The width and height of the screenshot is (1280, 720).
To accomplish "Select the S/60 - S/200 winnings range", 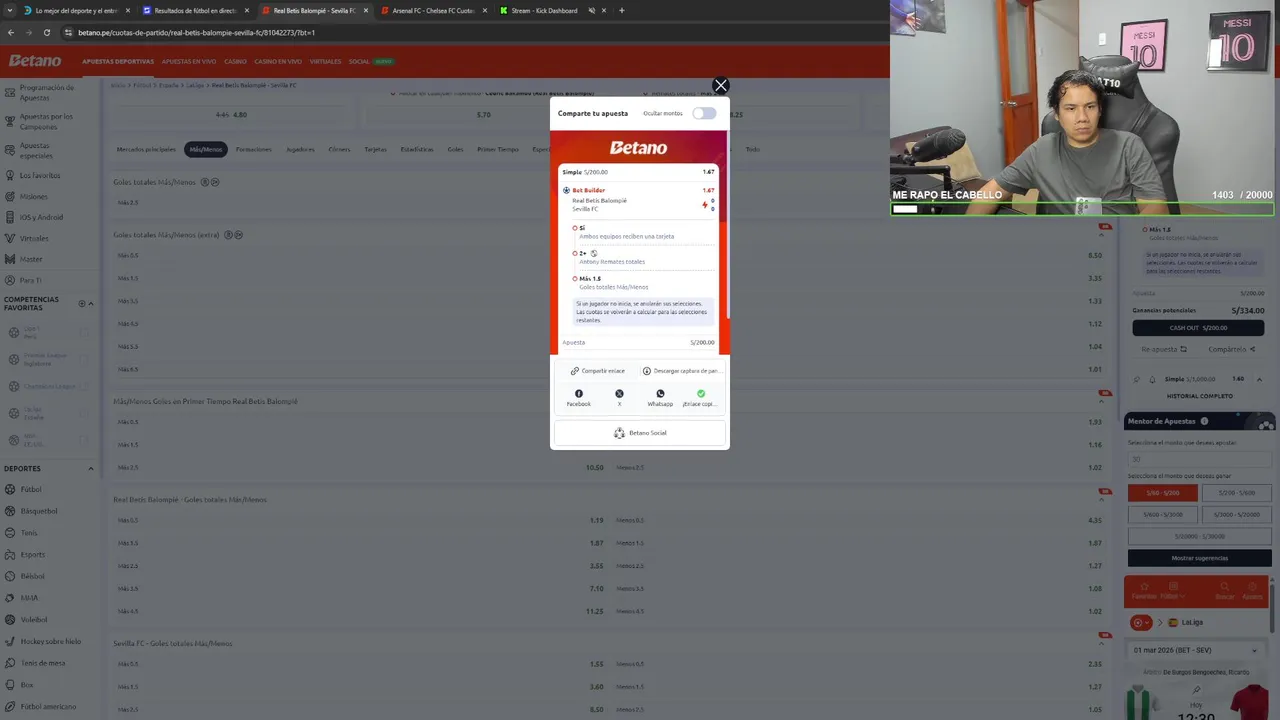I will click(1163, 493).
